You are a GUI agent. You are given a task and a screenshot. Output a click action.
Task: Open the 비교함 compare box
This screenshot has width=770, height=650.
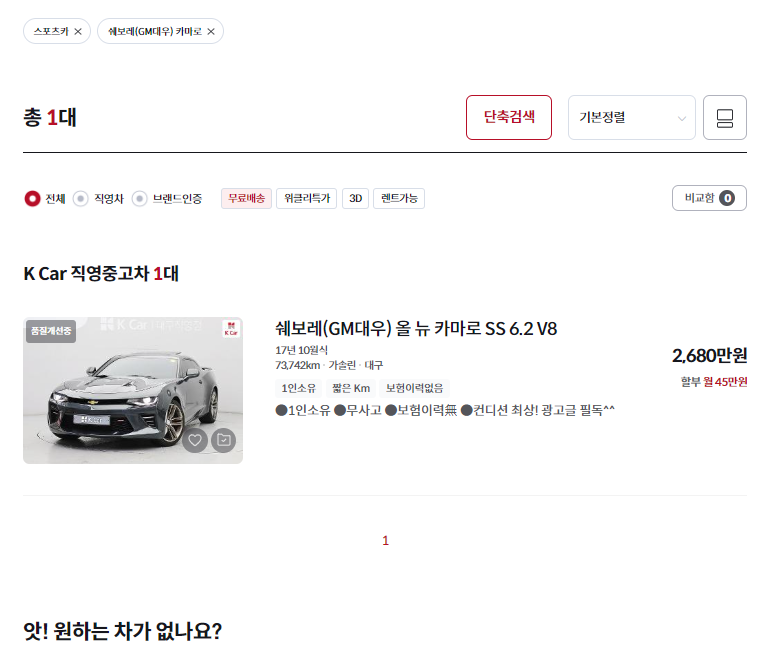(709, 198)
